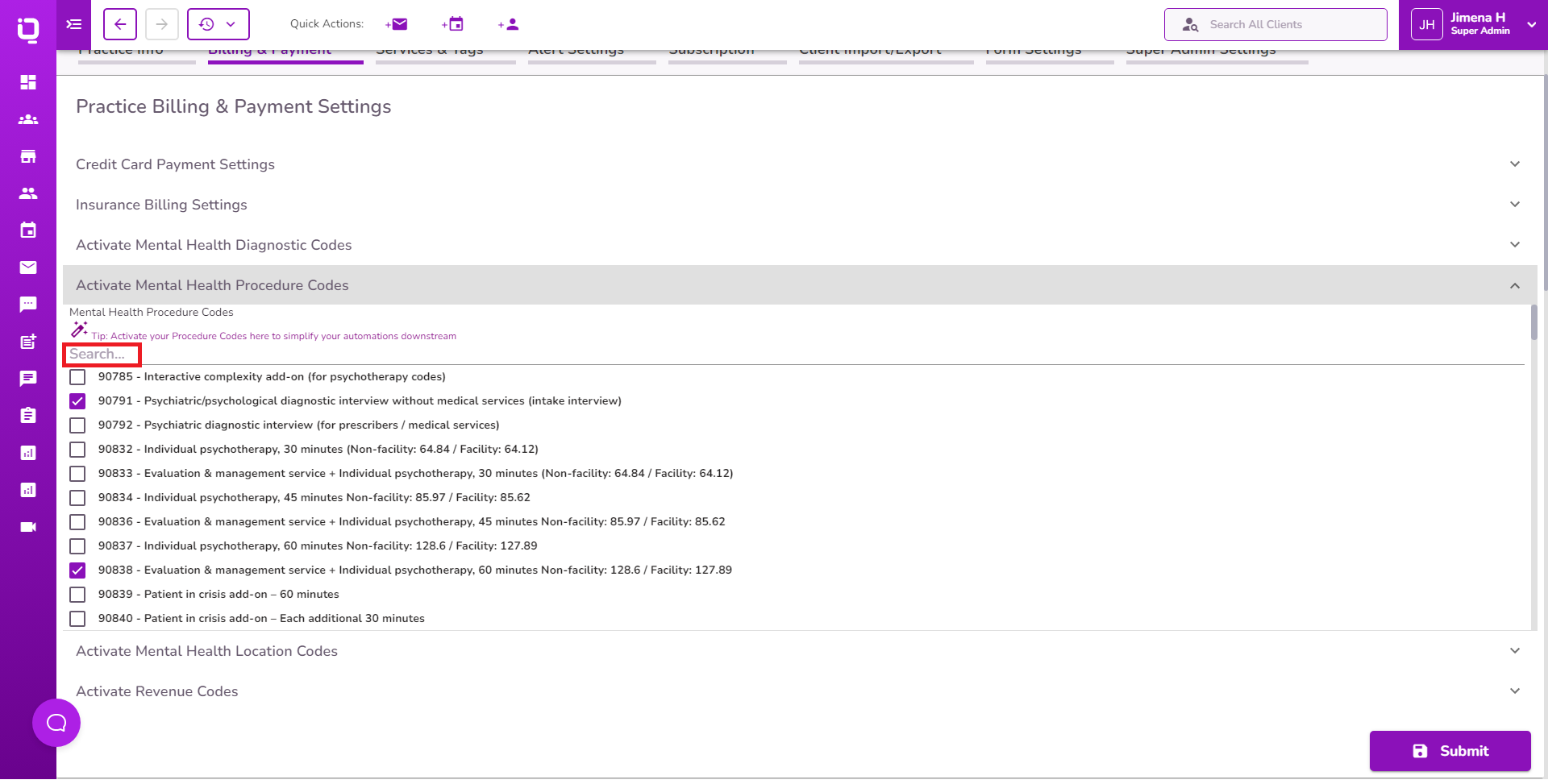Open the chat messages icon in the sidebar
This screenshot has width=1548, height=784.
(28, 305)
